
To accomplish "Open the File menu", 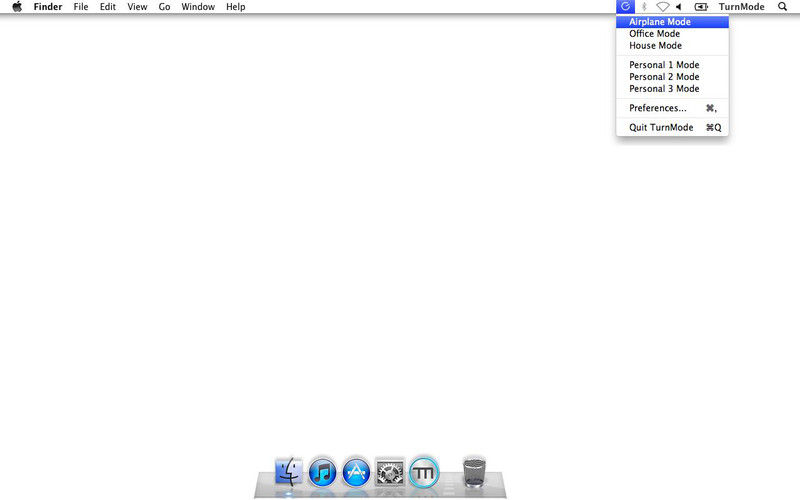I will (x=81, y=7).
